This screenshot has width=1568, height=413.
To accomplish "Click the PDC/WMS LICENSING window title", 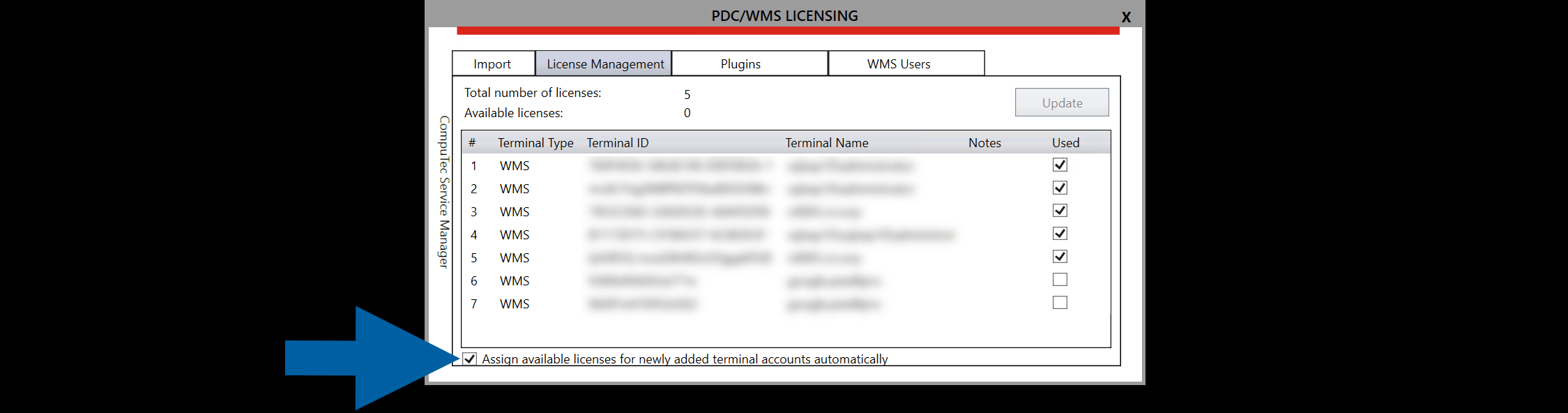I will [x=784, y=15].
